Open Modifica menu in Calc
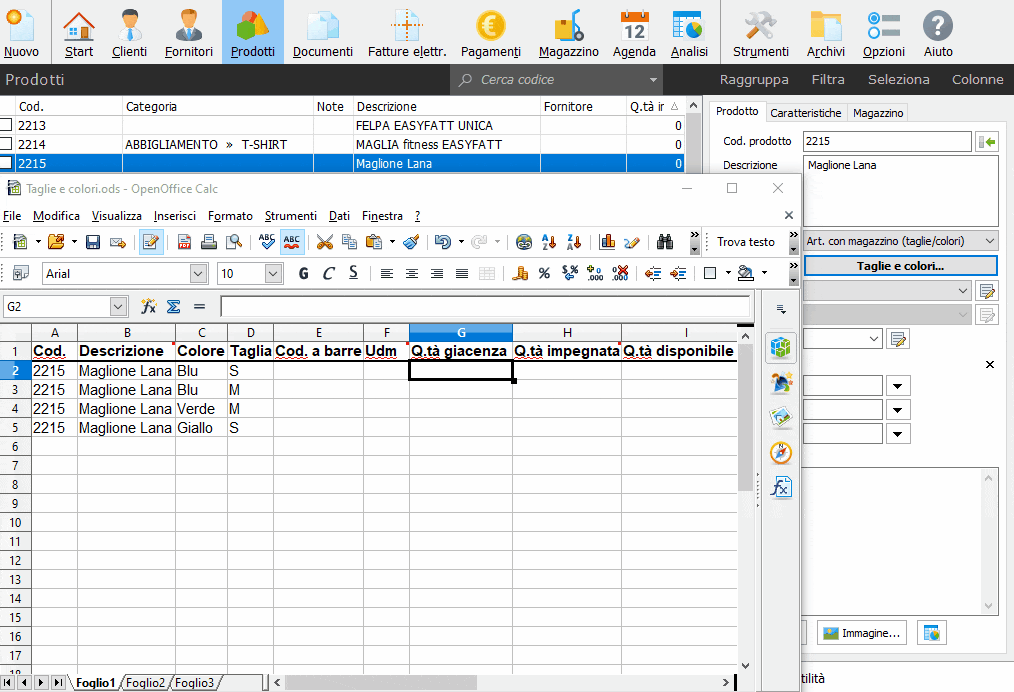The height and width of the screenshot is (692, 1014). [56, 216]
